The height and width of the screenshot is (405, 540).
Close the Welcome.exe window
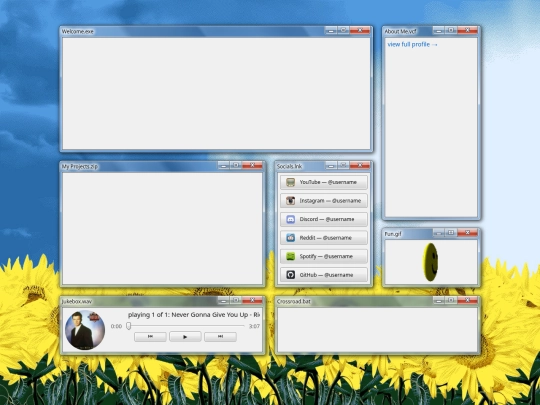[360, 31]
